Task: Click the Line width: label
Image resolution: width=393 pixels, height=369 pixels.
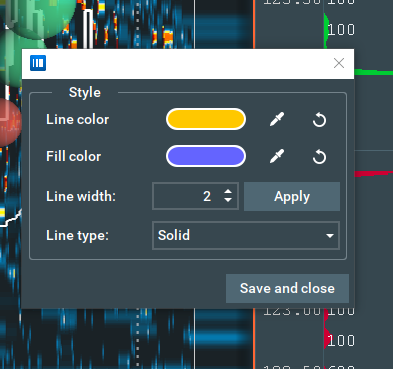Action: (81, 196)
